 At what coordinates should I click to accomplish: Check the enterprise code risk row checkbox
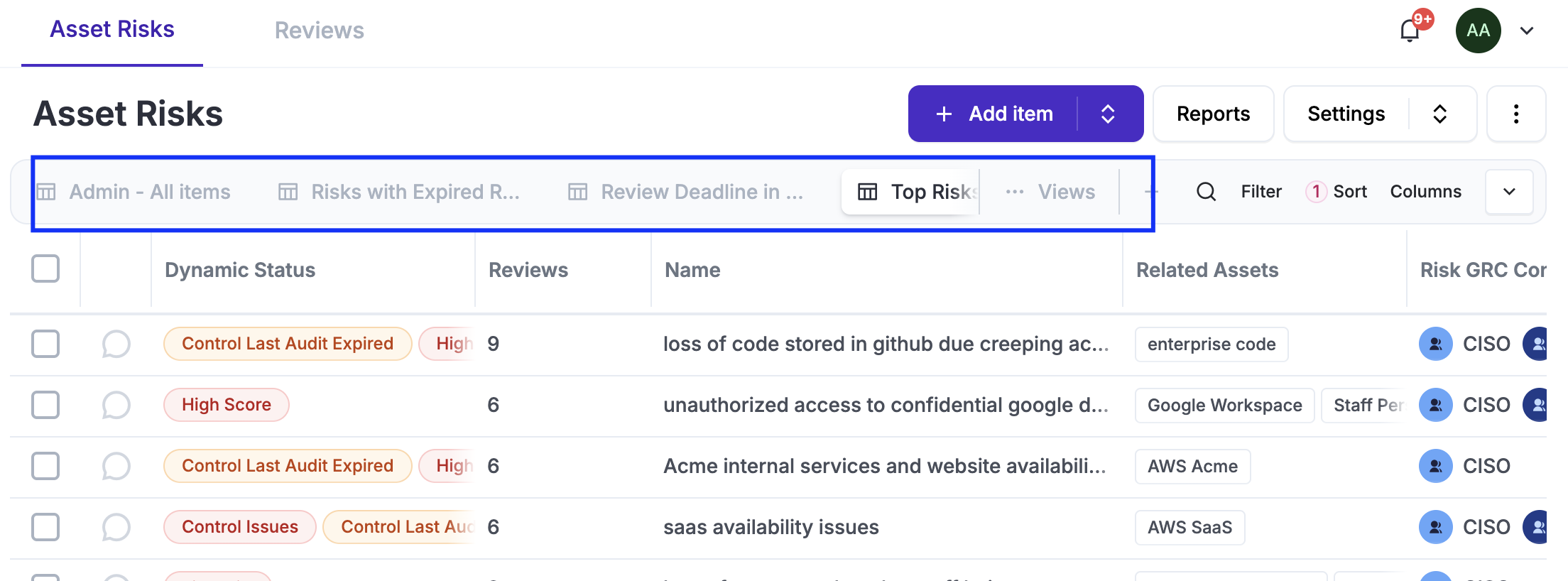45,344
